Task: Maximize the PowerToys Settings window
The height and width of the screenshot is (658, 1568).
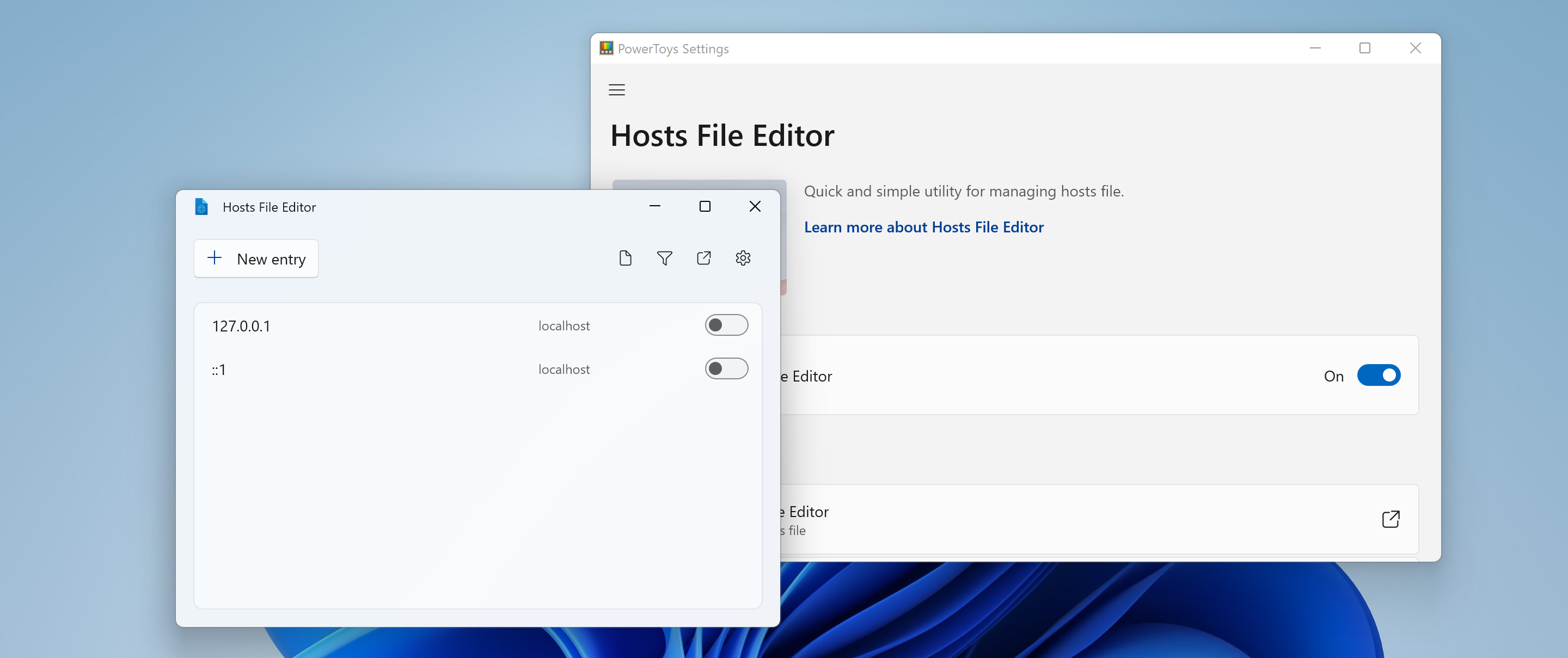Action: click(1365, 48)
